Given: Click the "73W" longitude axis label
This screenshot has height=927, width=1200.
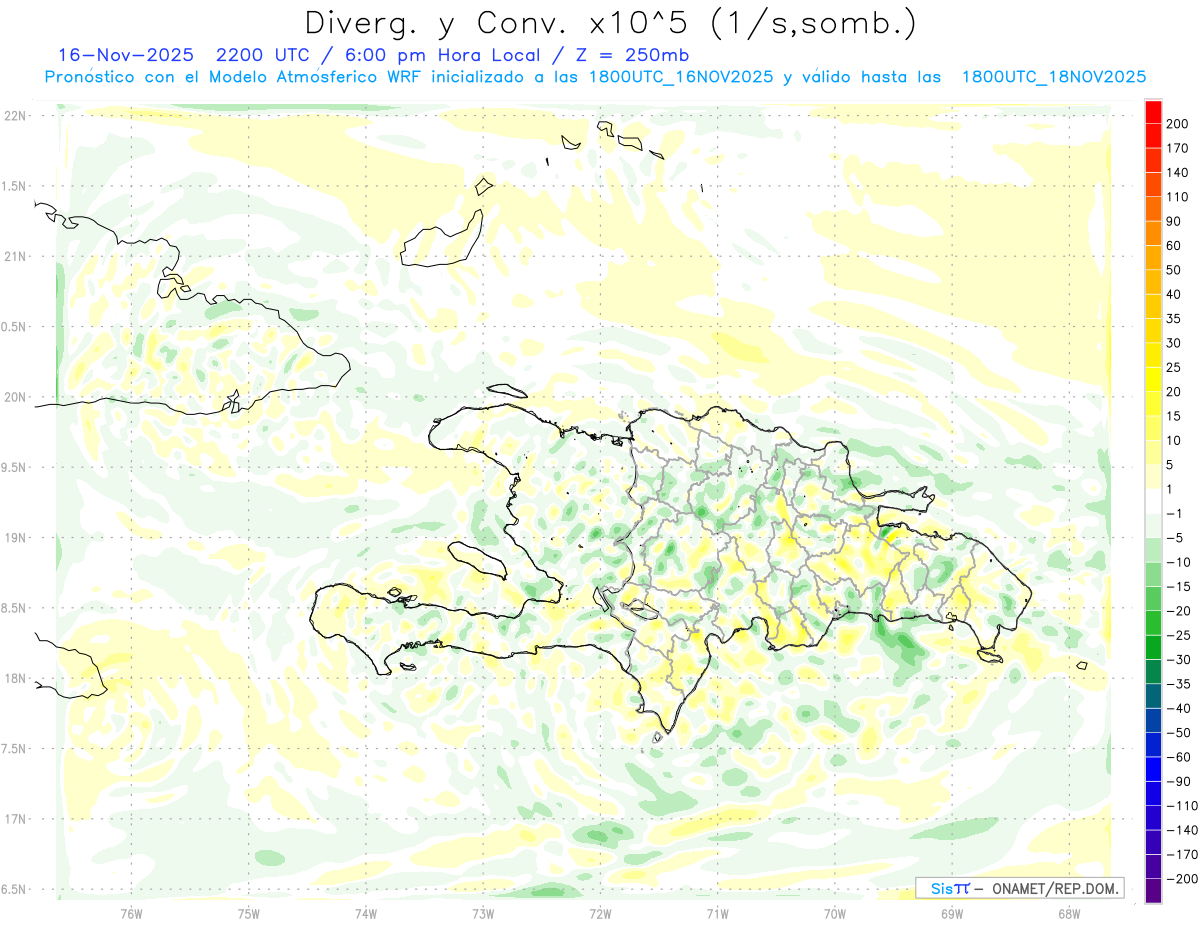Looking at the screenshot, I should (x=483, y=913).
